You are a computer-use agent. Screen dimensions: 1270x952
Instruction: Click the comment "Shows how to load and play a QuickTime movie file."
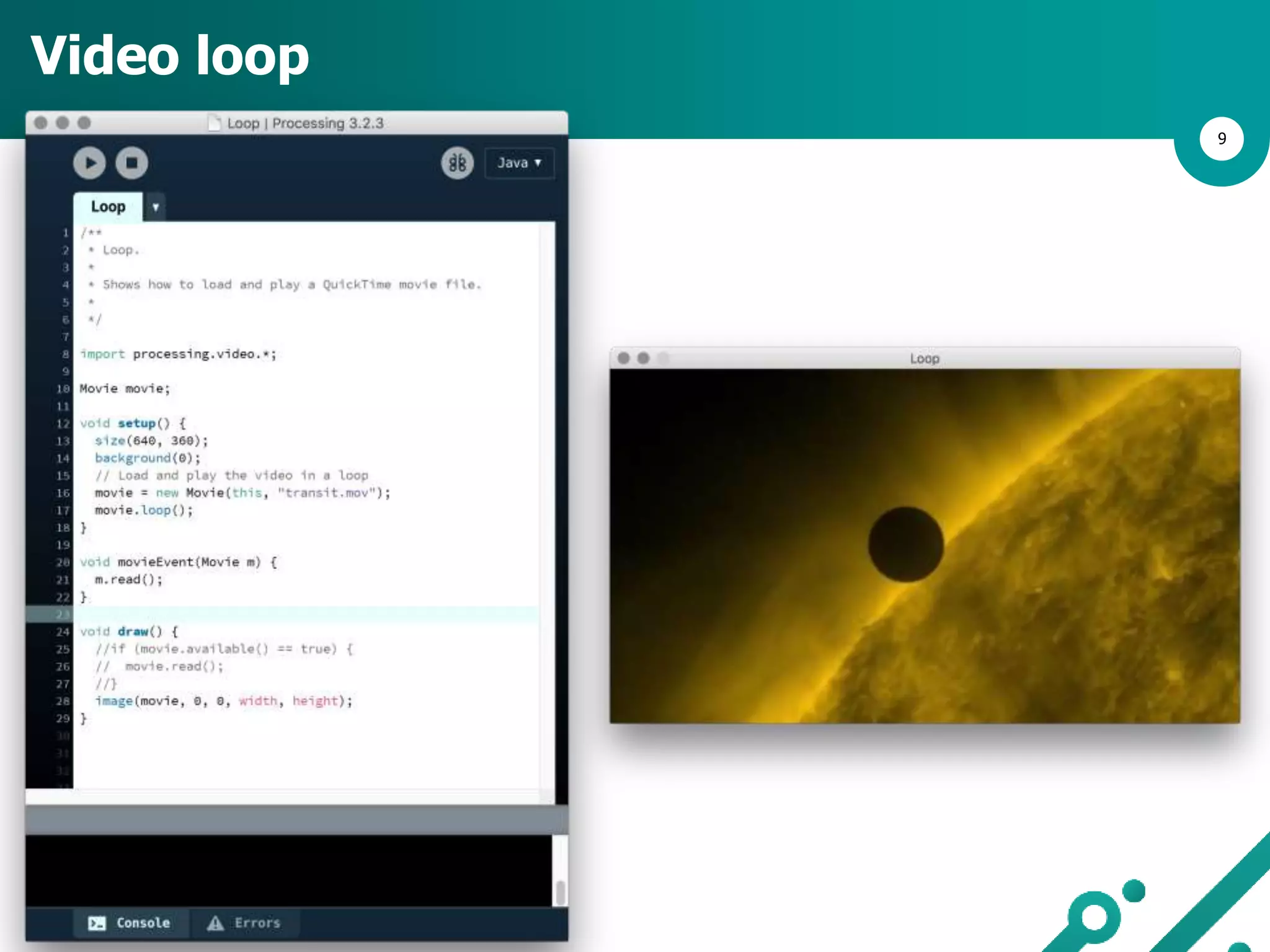[x=292, y=284]
